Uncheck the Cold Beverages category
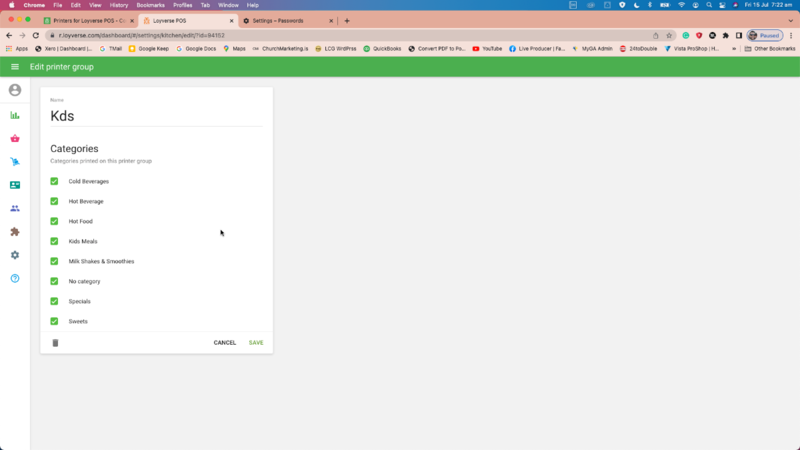The image size is (800, 450). click(54, 181)
